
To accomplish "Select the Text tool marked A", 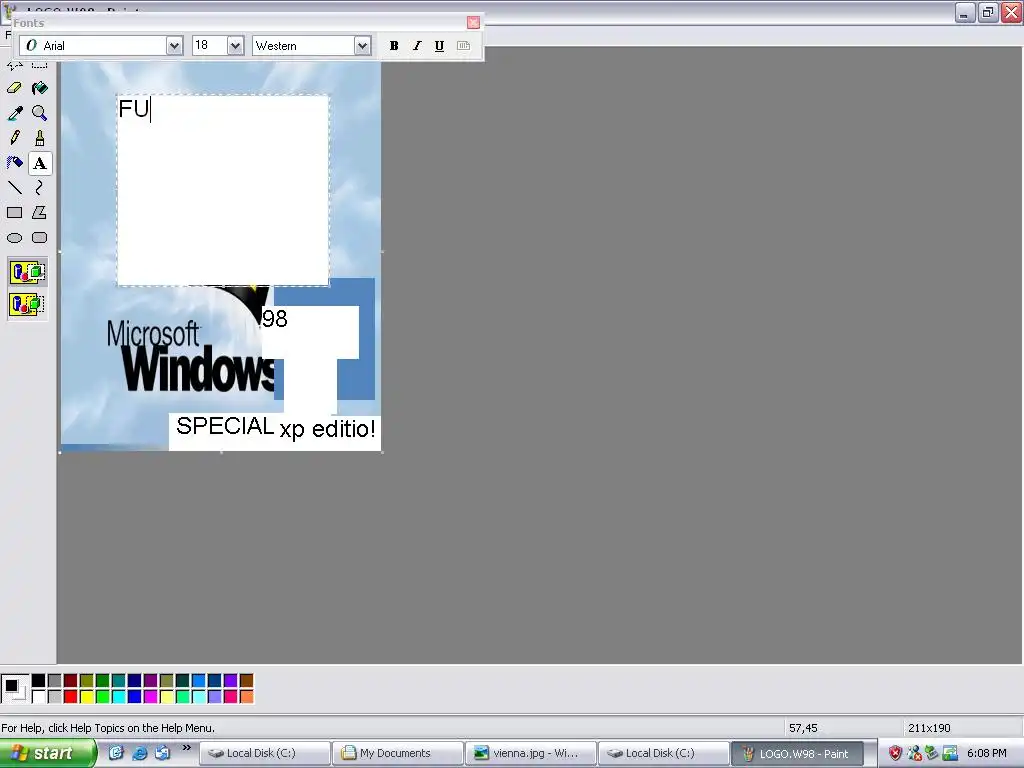I will tap(40, 163).
